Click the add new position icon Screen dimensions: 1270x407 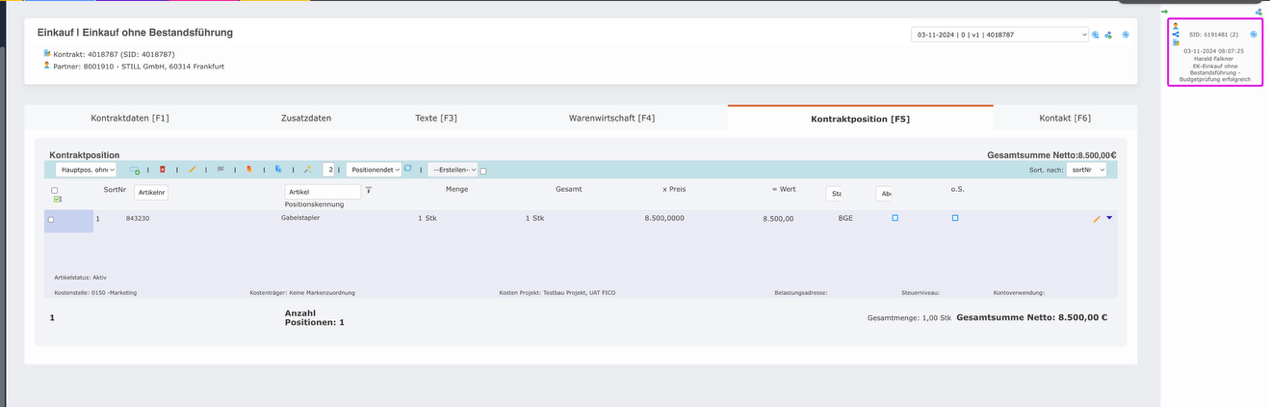135,170
